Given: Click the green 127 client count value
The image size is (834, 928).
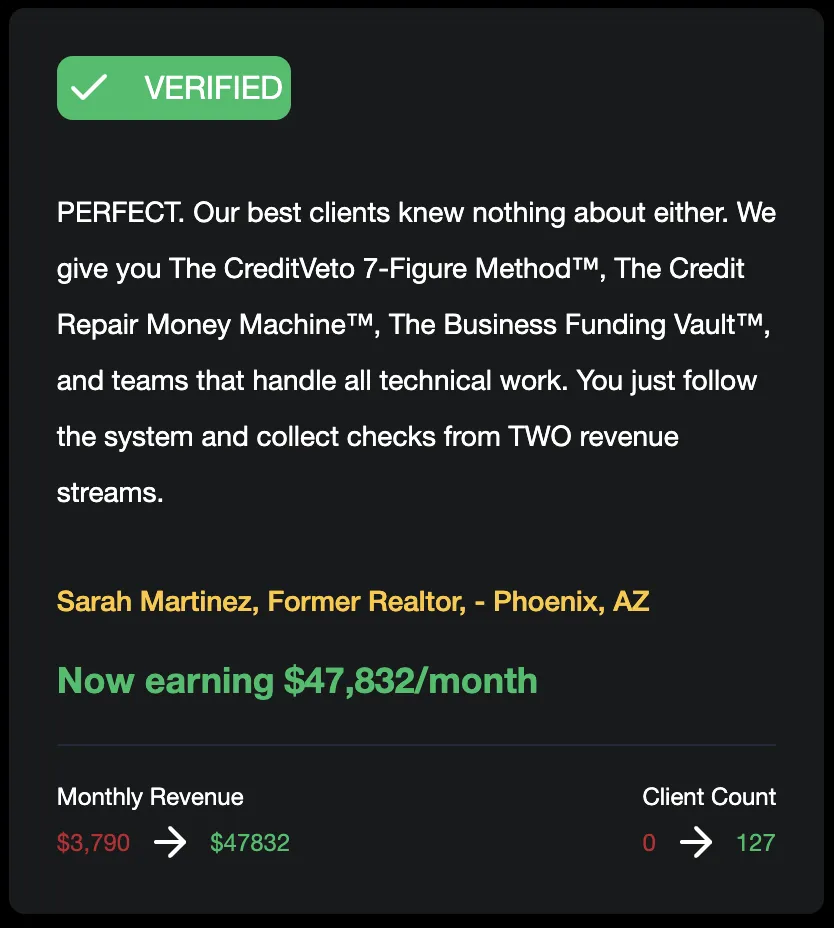Looking at the screenshot, I should pos(755,843).
